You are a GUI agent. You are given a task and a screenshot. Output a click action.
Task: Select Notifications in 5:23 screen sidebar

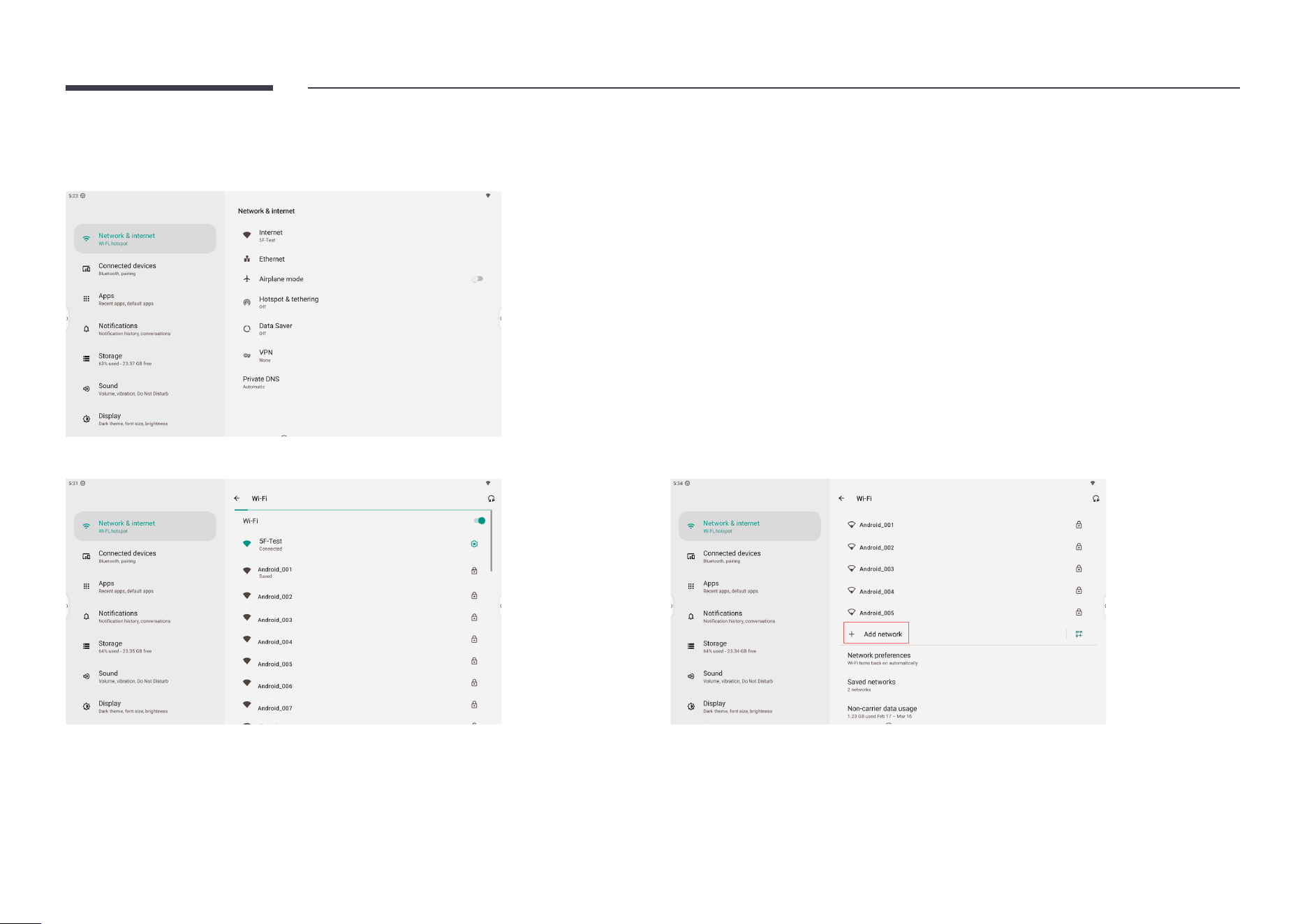(145, 329)
